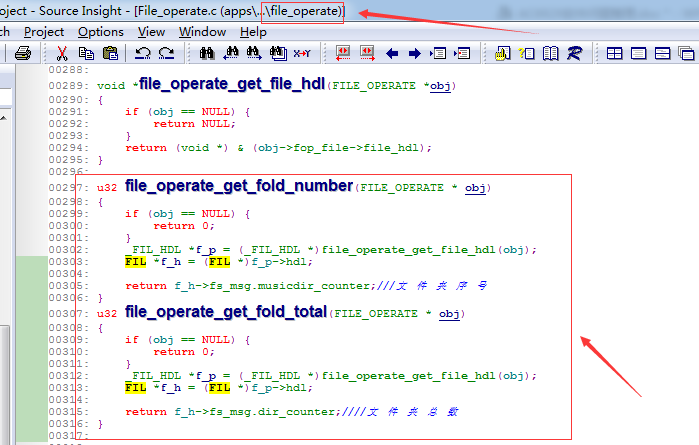Undo the last edit
Screen dimensions: 699x445
[143, 54]
